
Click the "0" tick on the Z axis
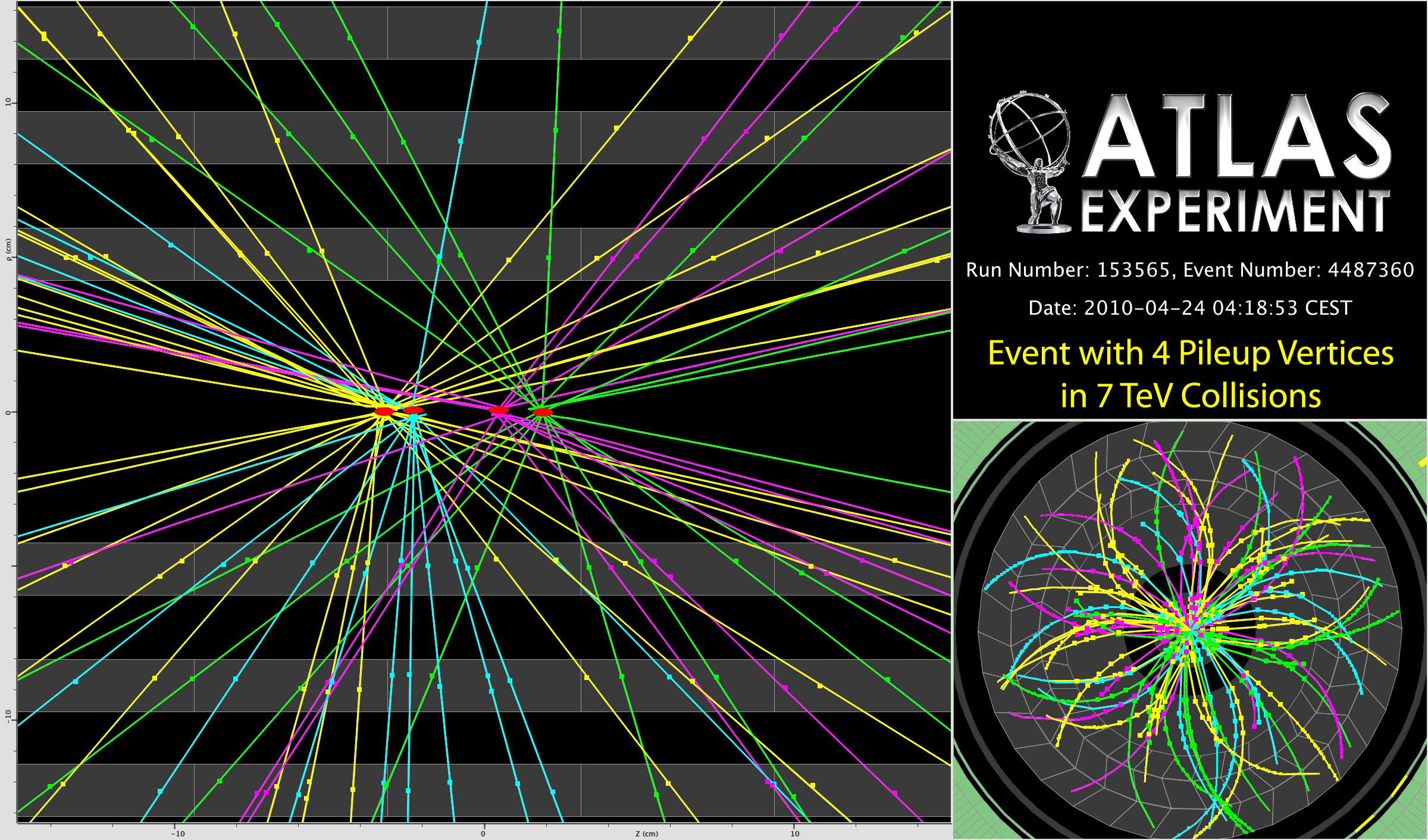(483, 833)
